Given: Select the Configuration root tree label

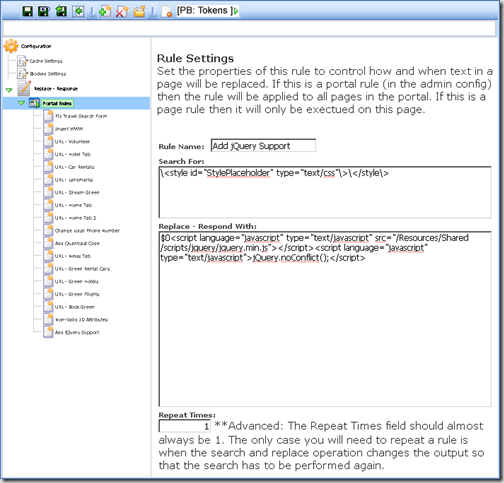Looking at the screenshot, I should pos(36,46).
